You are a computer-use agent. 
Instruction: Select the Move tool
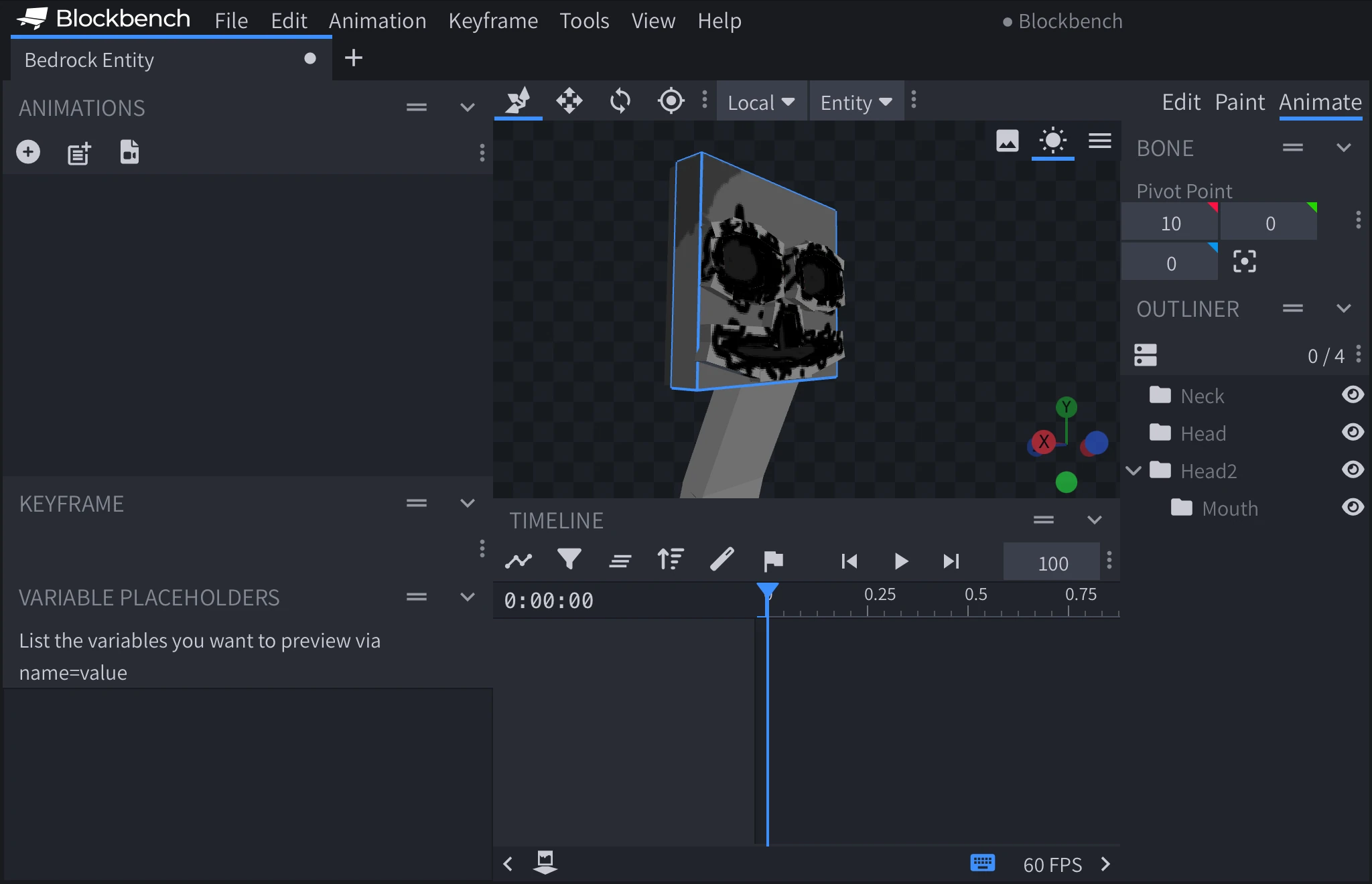click(x=568, y=101)
